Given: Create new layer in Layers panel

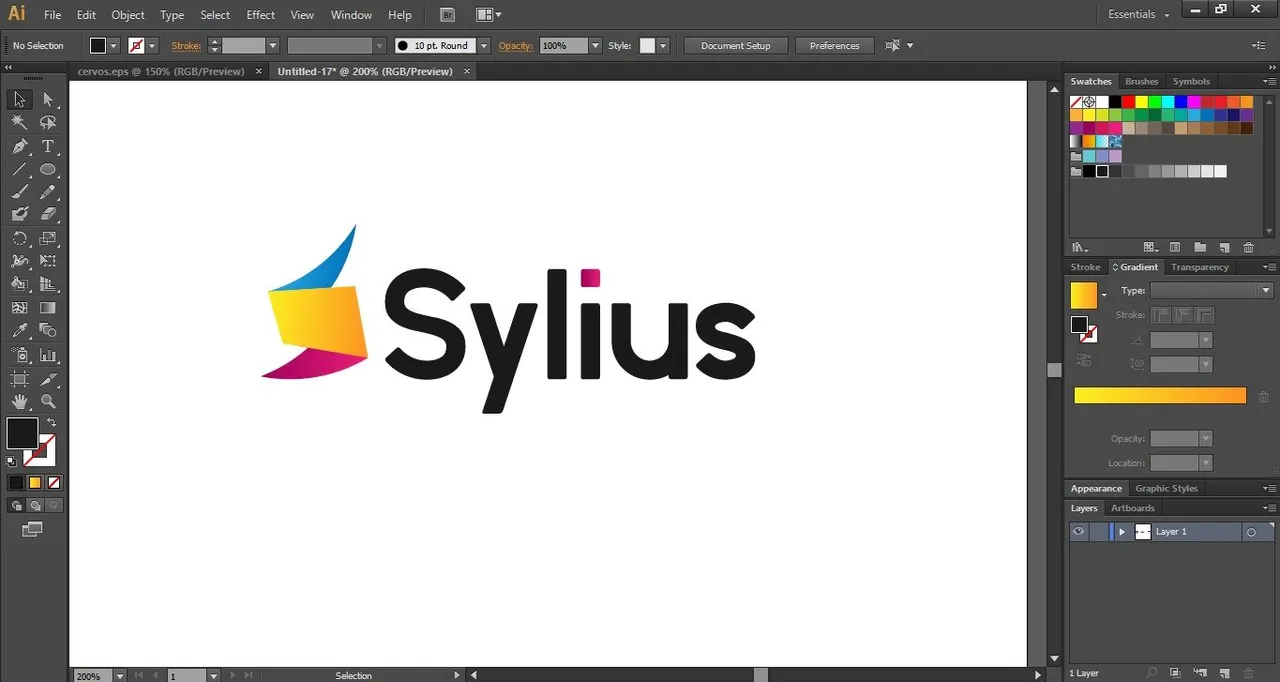Looking at the screenshot, I should tap(1224, 674).
